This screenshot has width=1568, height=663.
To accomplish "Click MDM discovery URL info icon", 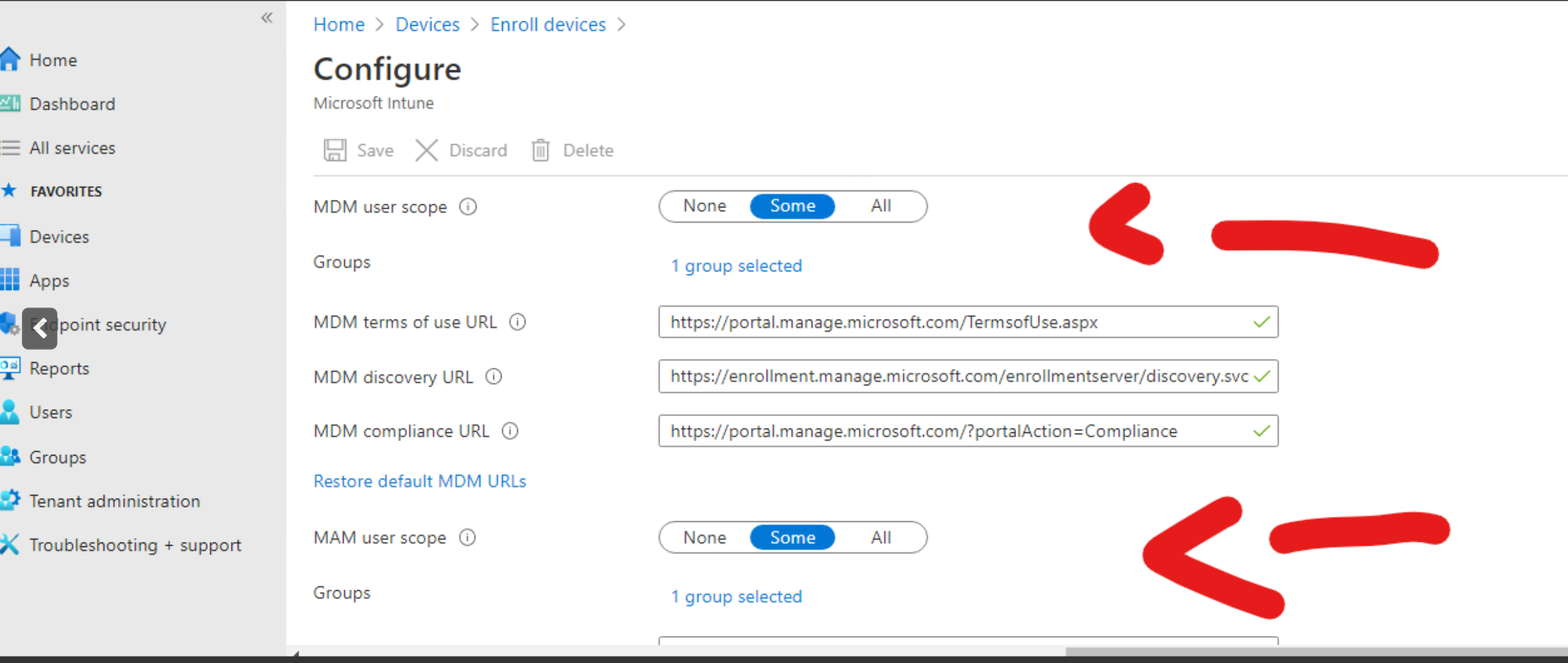I will (494, 377).
